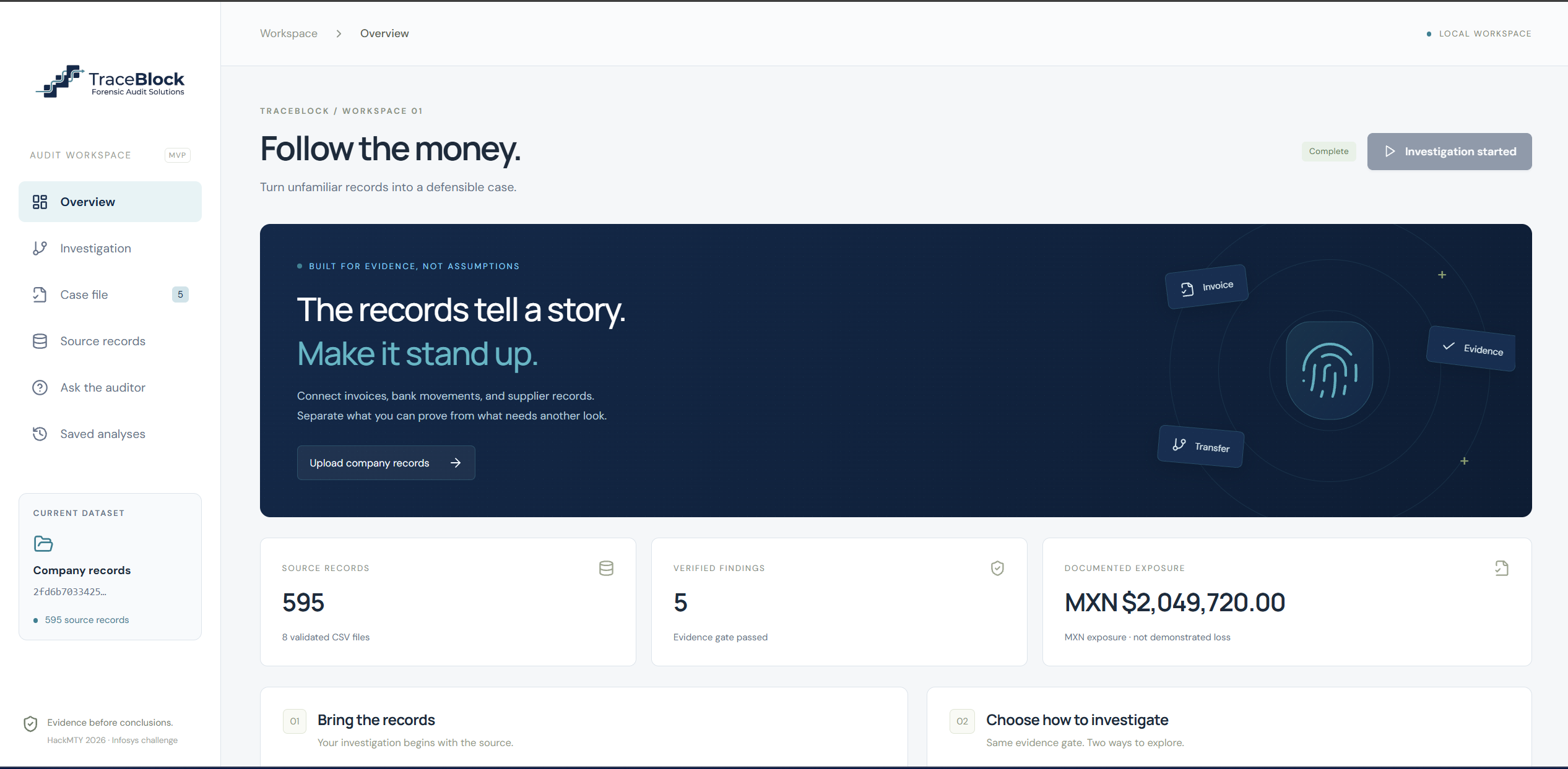Click the Investigation started button
1568x769 pixels.
(1449, 152)
